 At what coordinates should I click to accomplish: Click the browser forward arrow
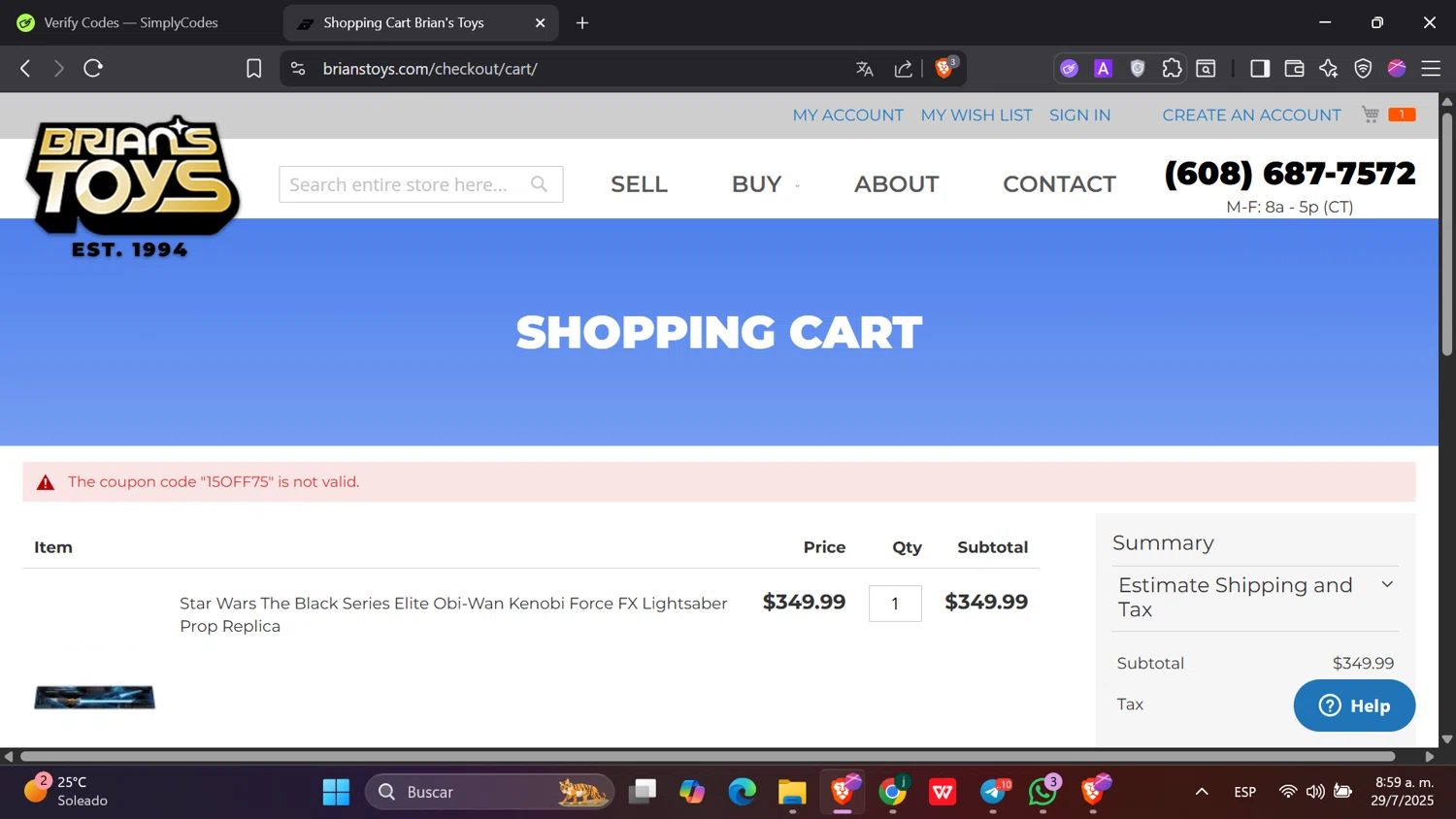click(x=58, y=68)
